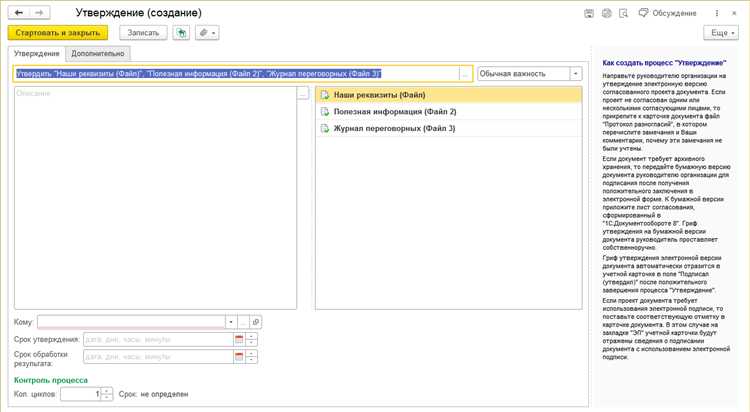
Task: Expand the Кому field dropdown arrow
Action: [231, 322]
